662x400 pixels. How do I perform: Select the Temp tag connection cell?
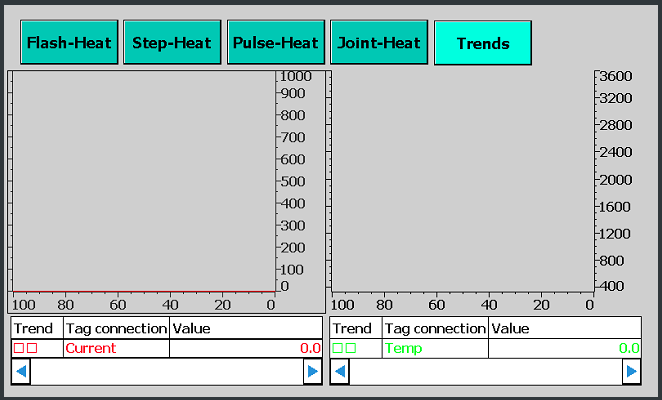435,348
